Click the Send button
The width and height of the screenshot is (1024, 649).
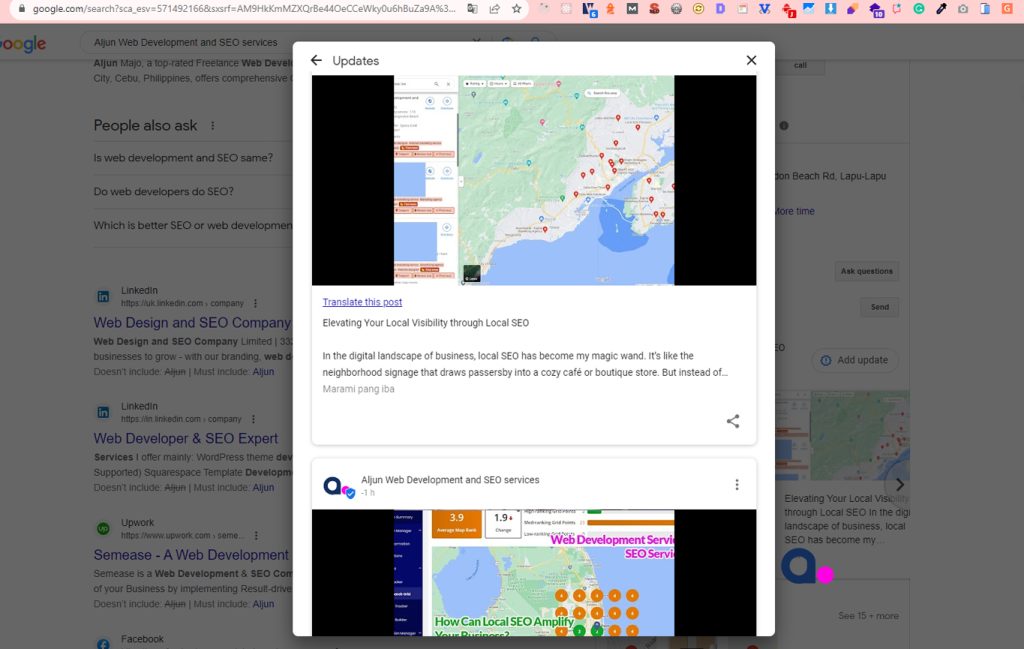pyautogui.click(x=879, y=307)
